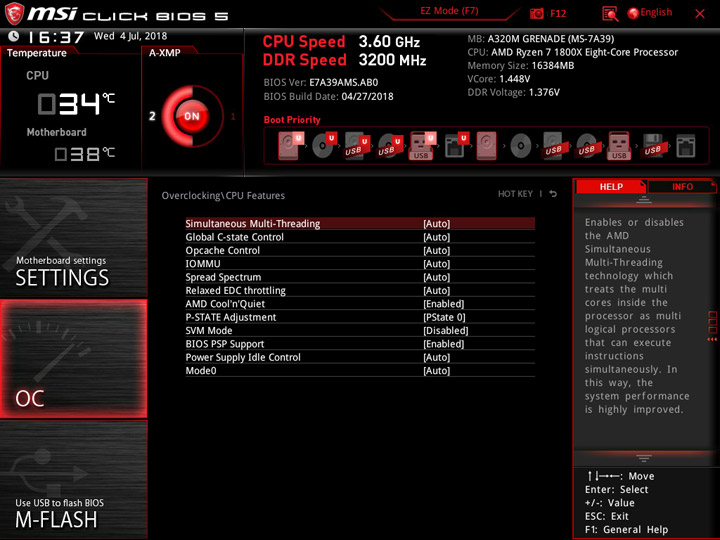Select the SVM Mode row label
The image size is (720, 540).
point(208,330)
